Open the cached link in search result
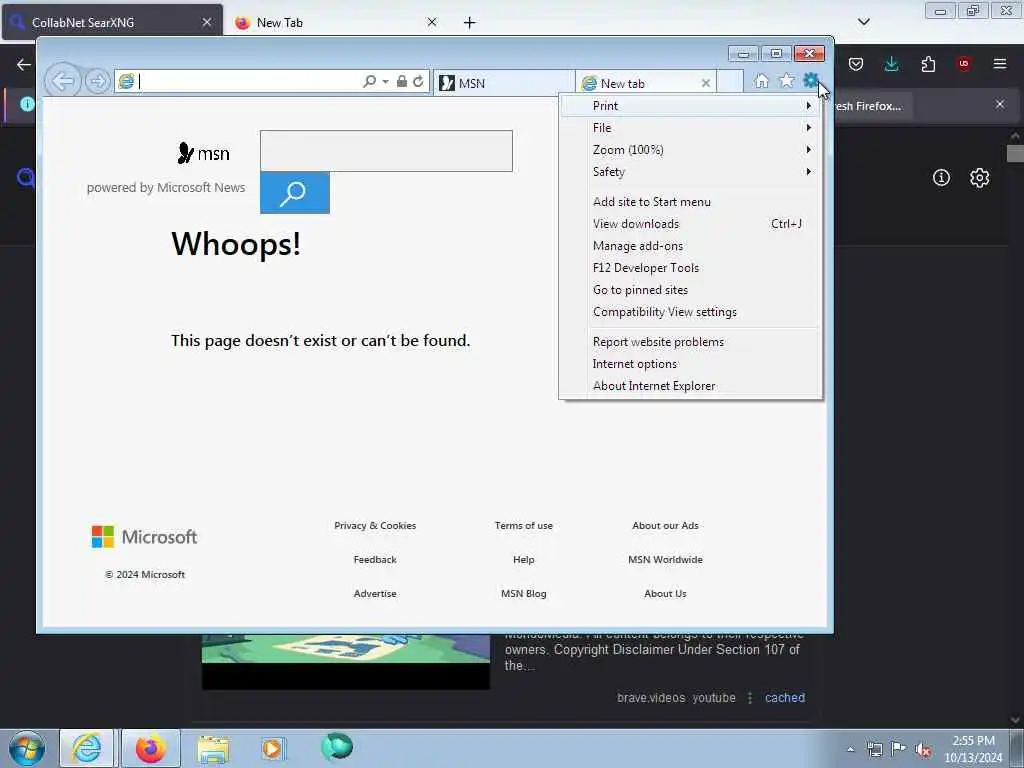 (785, 697)
